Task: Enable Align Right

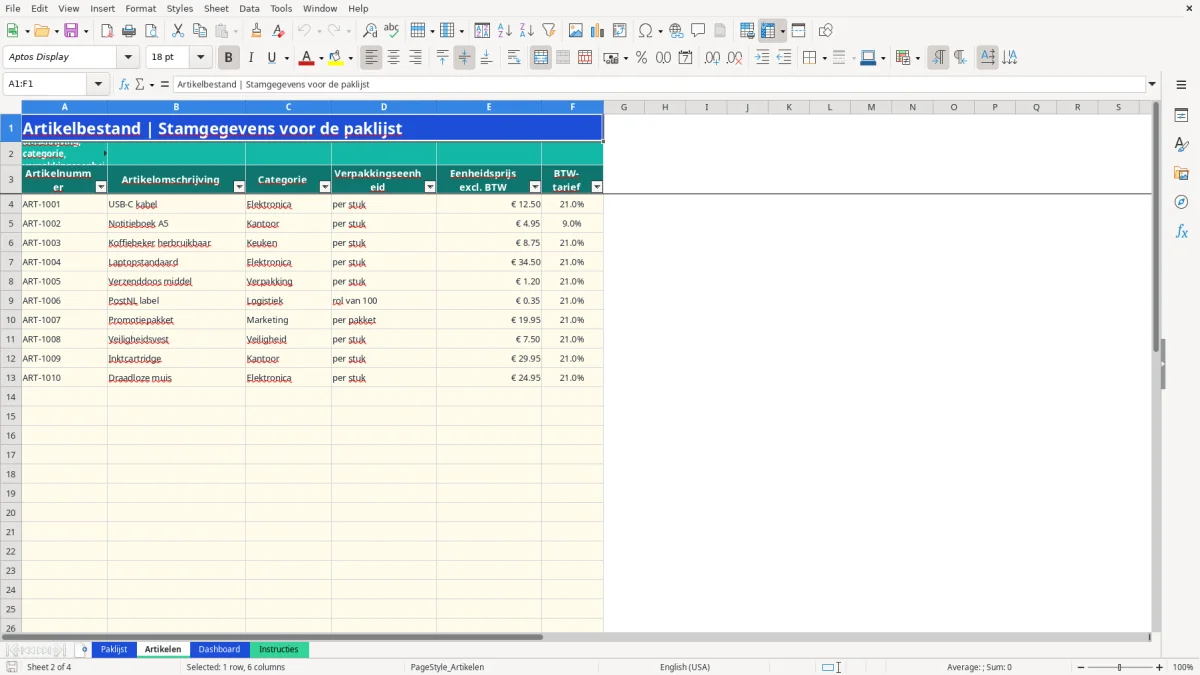Action: (x=416, y=58)
